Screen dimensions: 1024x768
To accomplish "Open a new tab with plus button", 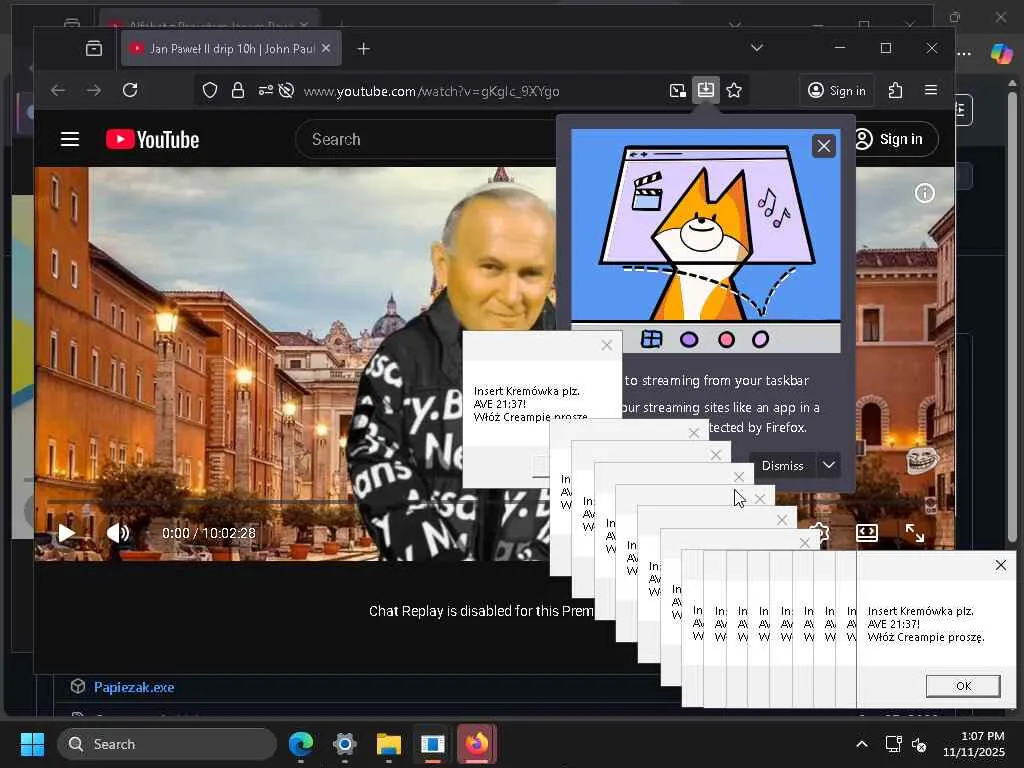I will (364, 48).
